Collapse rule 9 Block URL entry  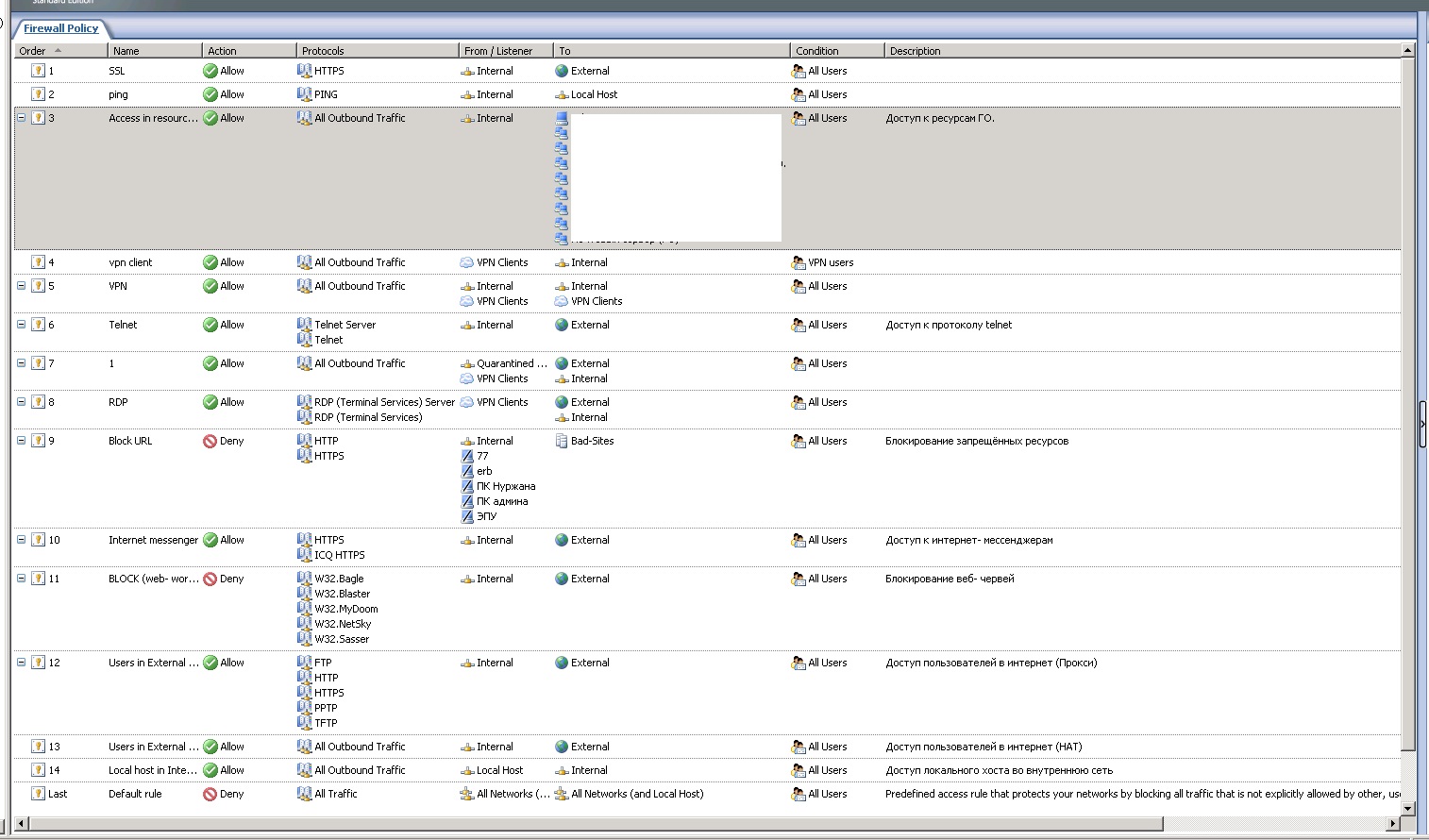pos(22,441)
